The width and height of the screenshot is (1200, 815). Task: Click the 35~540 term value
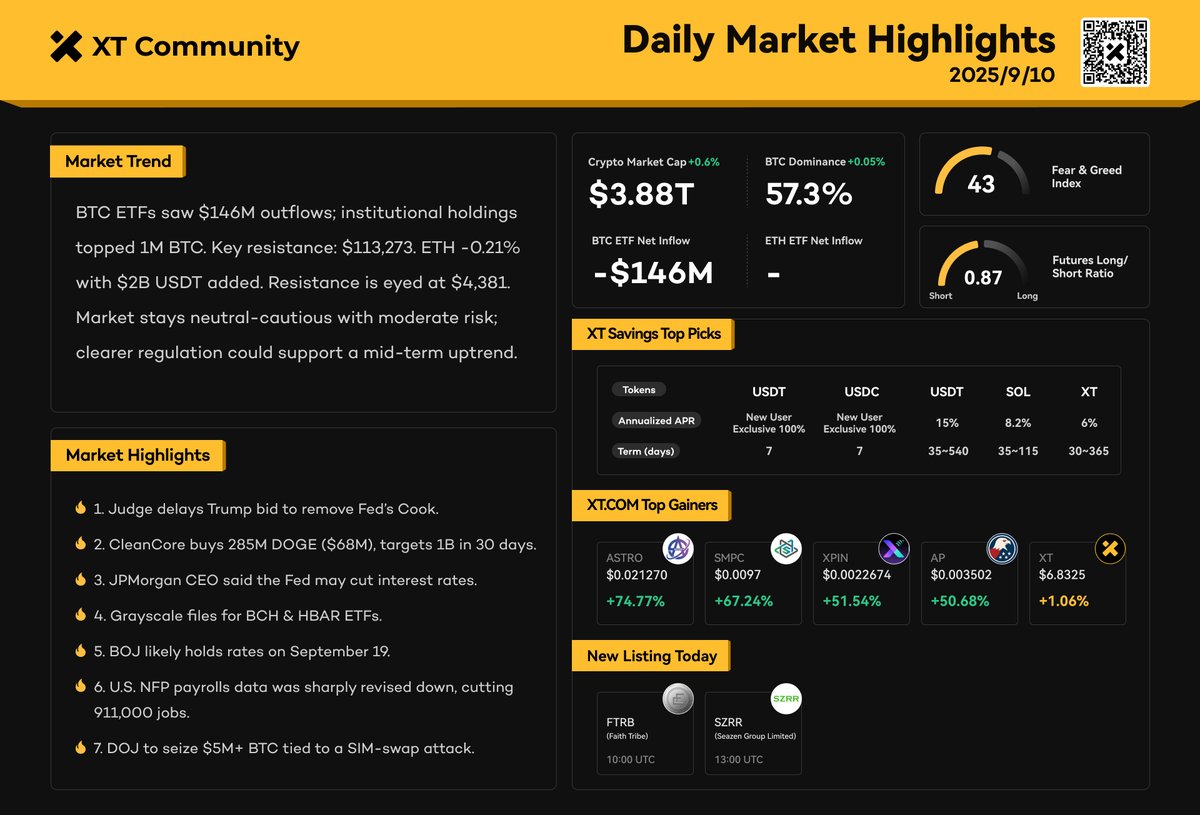coord(947,451)
